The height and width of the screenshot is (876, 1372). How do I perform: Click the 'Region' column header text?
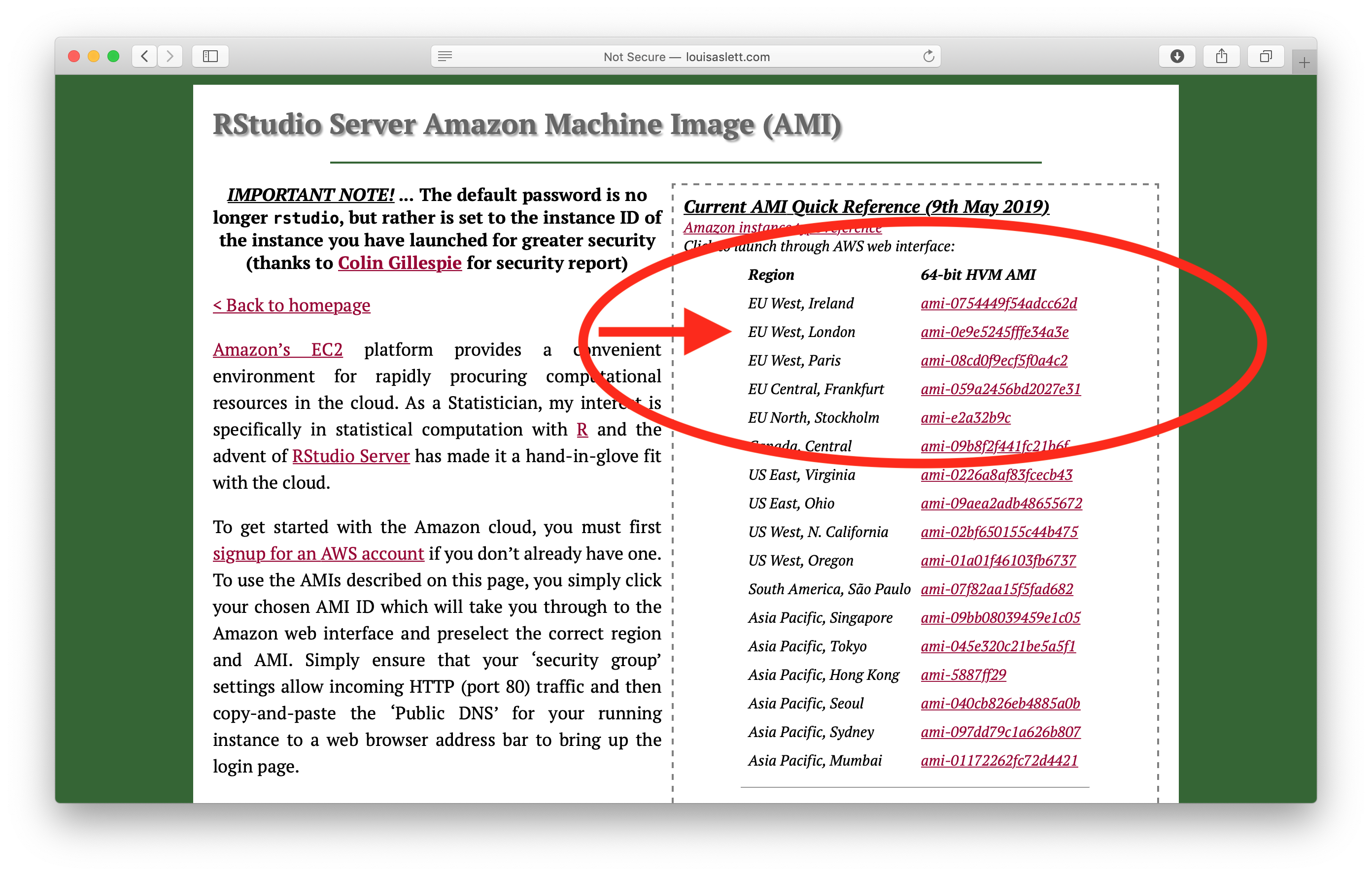coord(770,275)
